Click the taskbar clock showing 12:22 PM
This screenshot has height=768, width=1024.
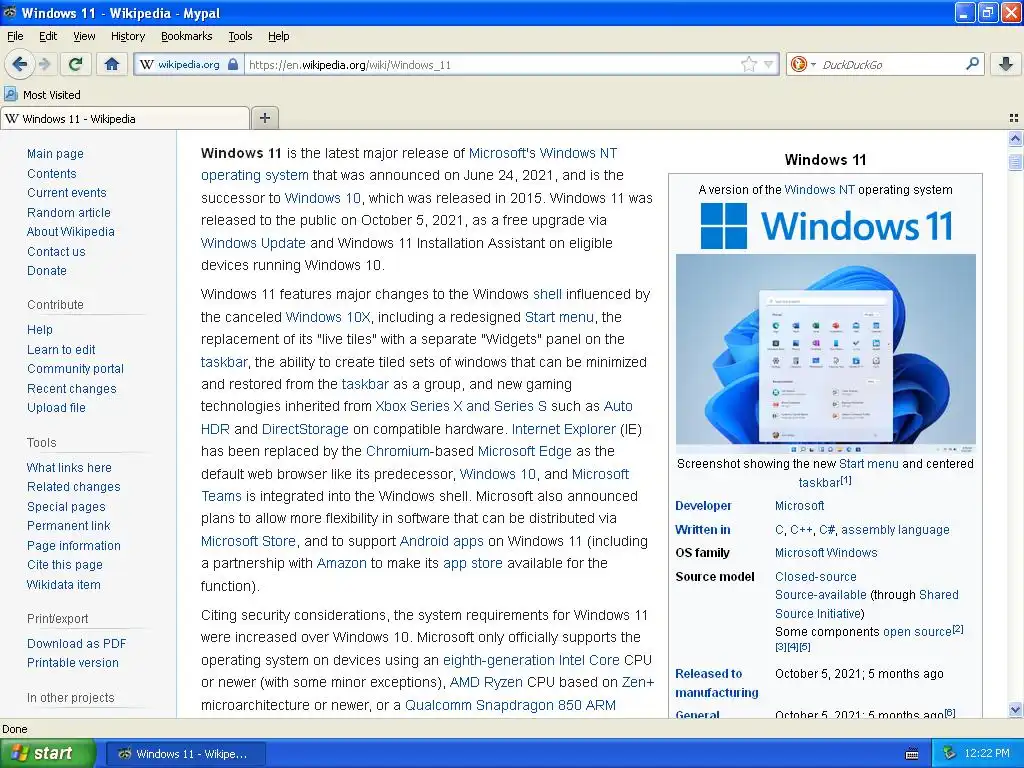click(x=986, y=754)
